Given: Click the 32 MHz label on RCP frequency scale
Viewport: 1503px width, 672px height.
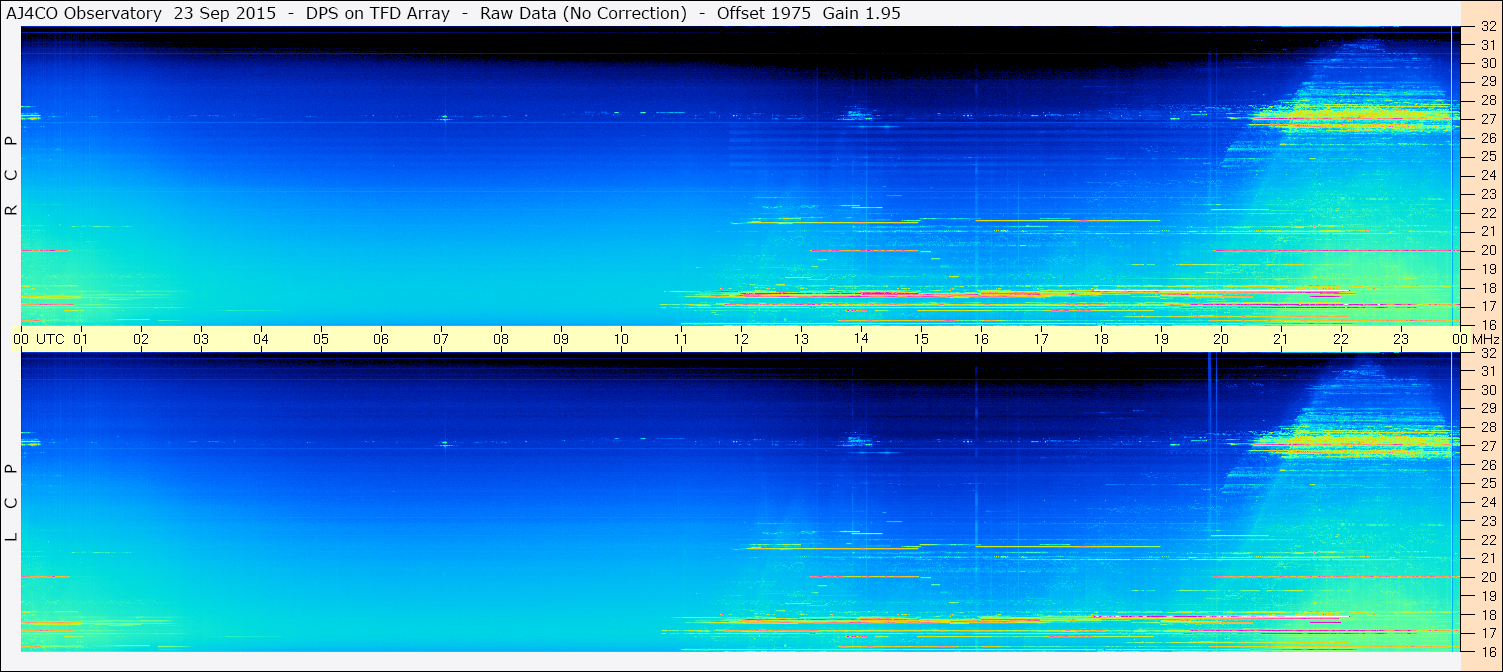Looking at the screenshot, I should [x=1487, y=26].
